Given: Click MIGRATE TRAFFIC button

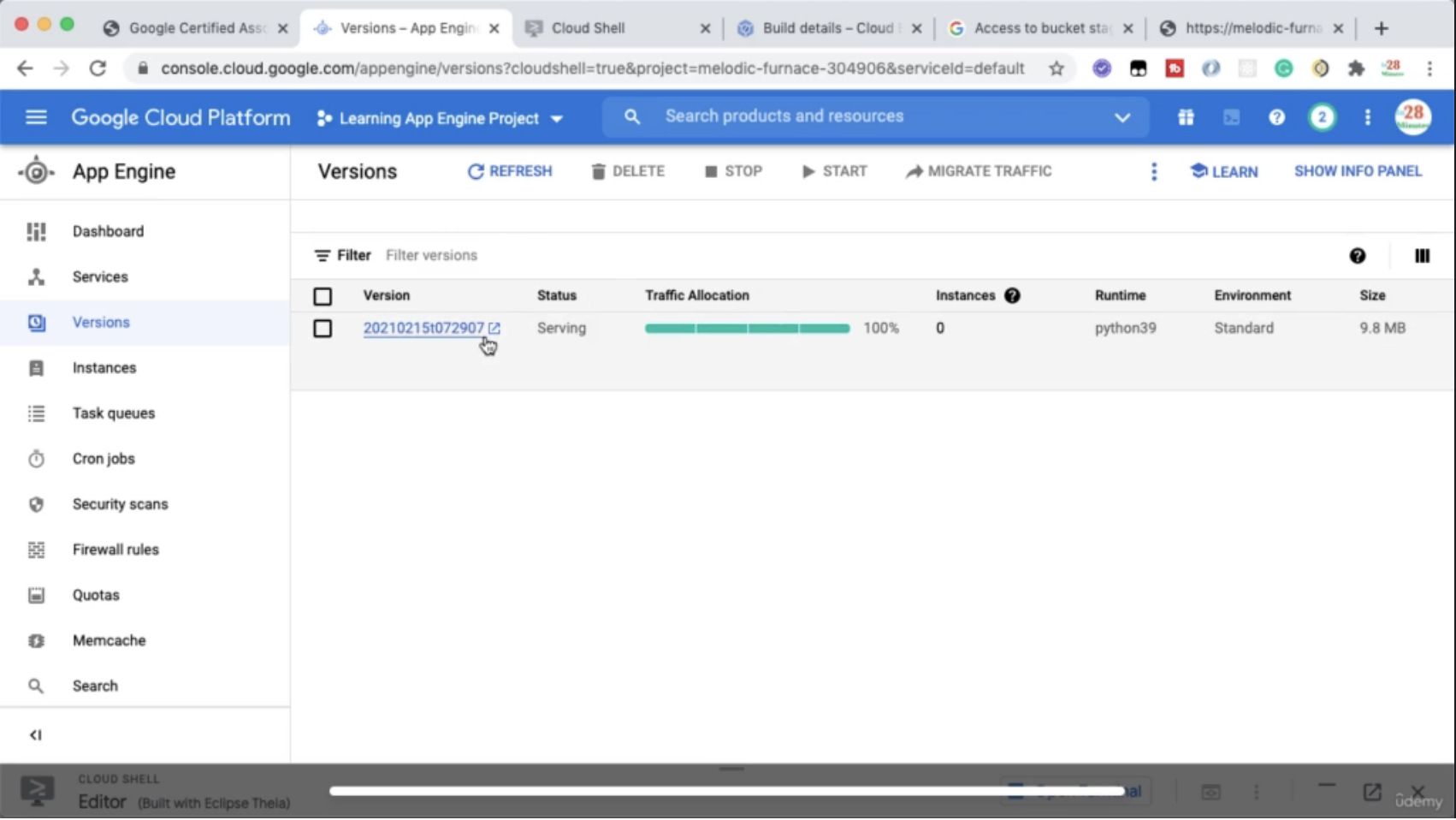Looking at the screenshot, I should pyautogui.click(x=979, y=172).
